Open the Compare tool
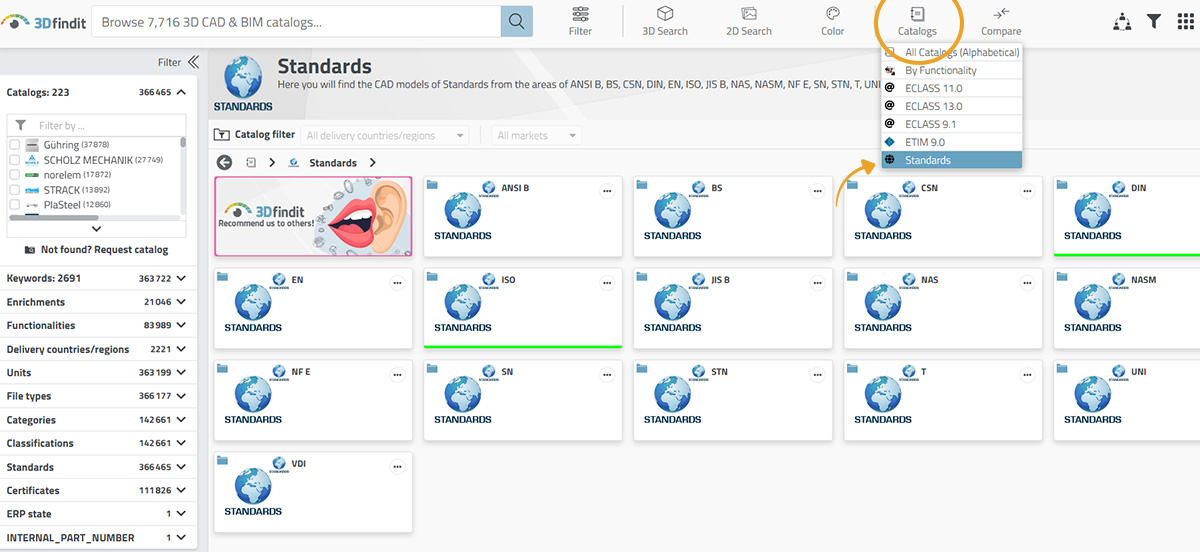 pyautogui.click(x=1001, y=20)
